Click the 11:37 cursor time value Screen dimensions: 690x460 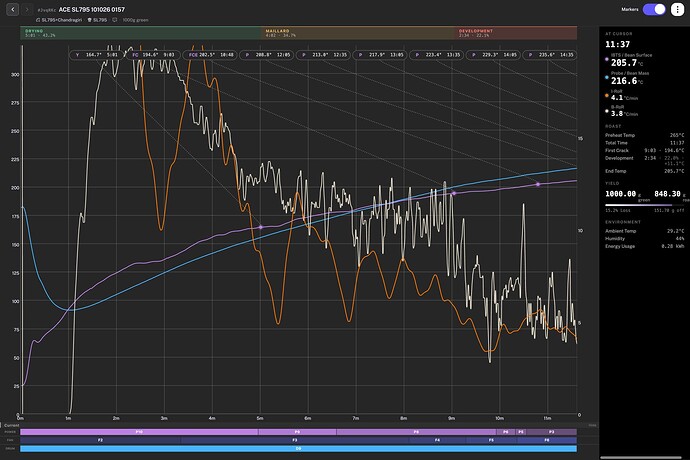pyautogui.click(x=617, y=44)
